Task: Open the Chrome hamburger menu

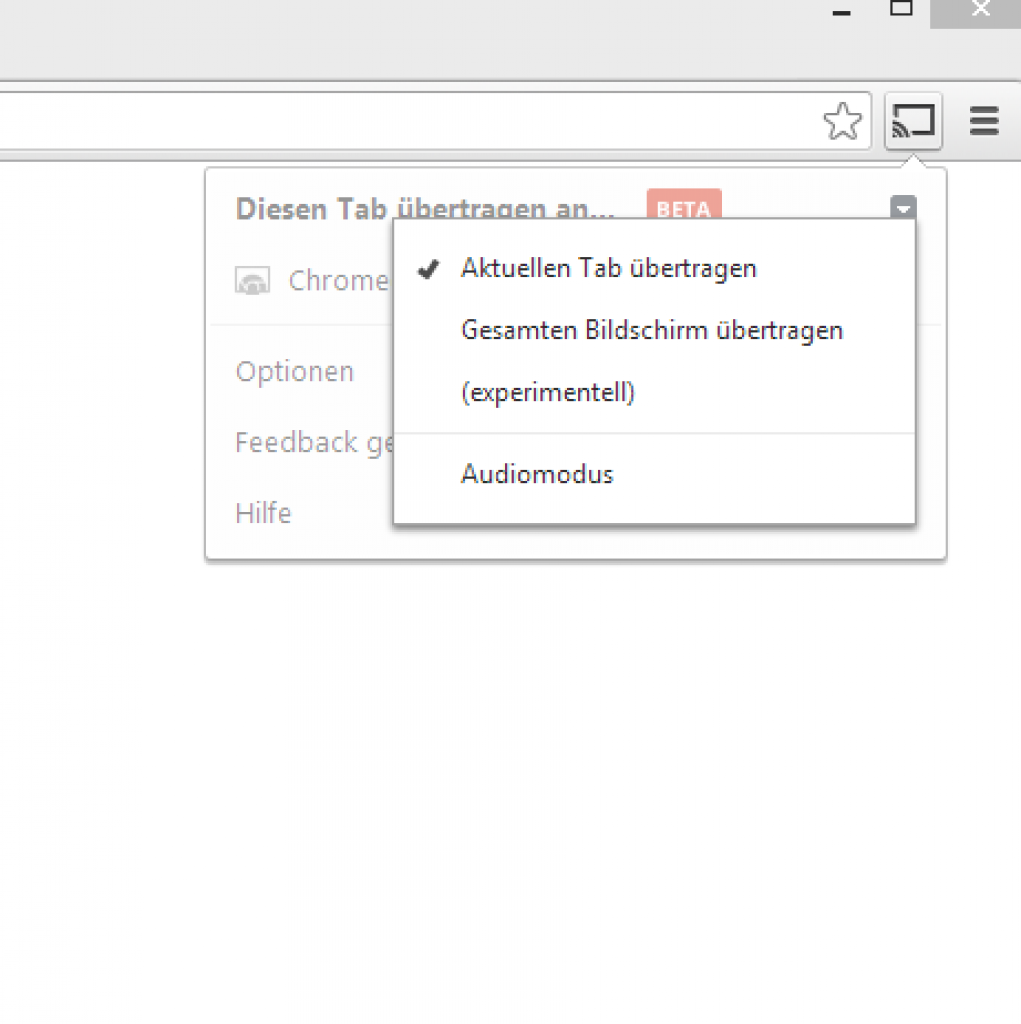Action: click(984, 121)
